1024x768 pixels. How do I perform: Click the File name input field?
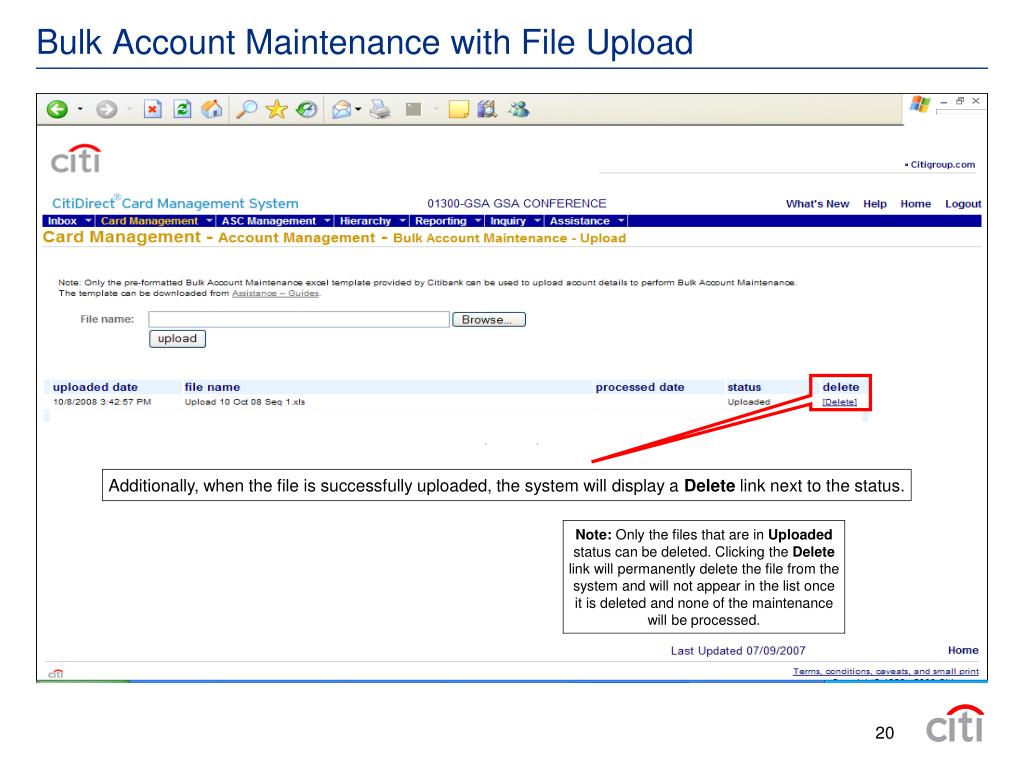tap(299, 319)
